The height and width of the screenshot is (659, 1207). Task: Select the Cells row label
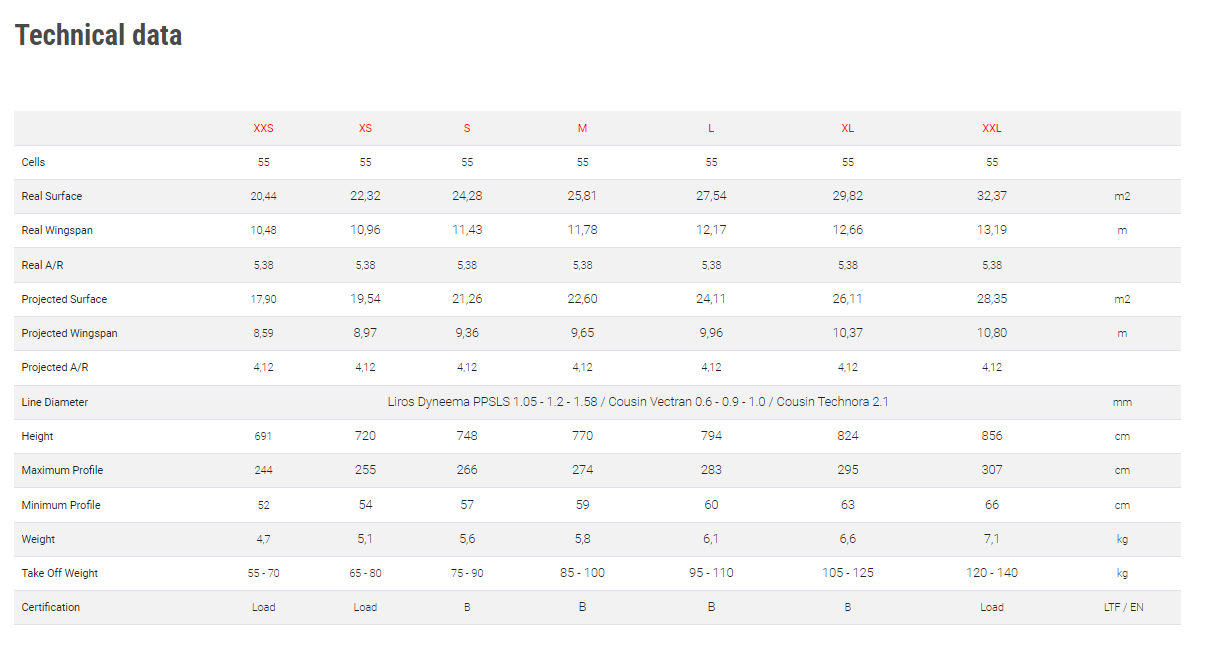33,162
